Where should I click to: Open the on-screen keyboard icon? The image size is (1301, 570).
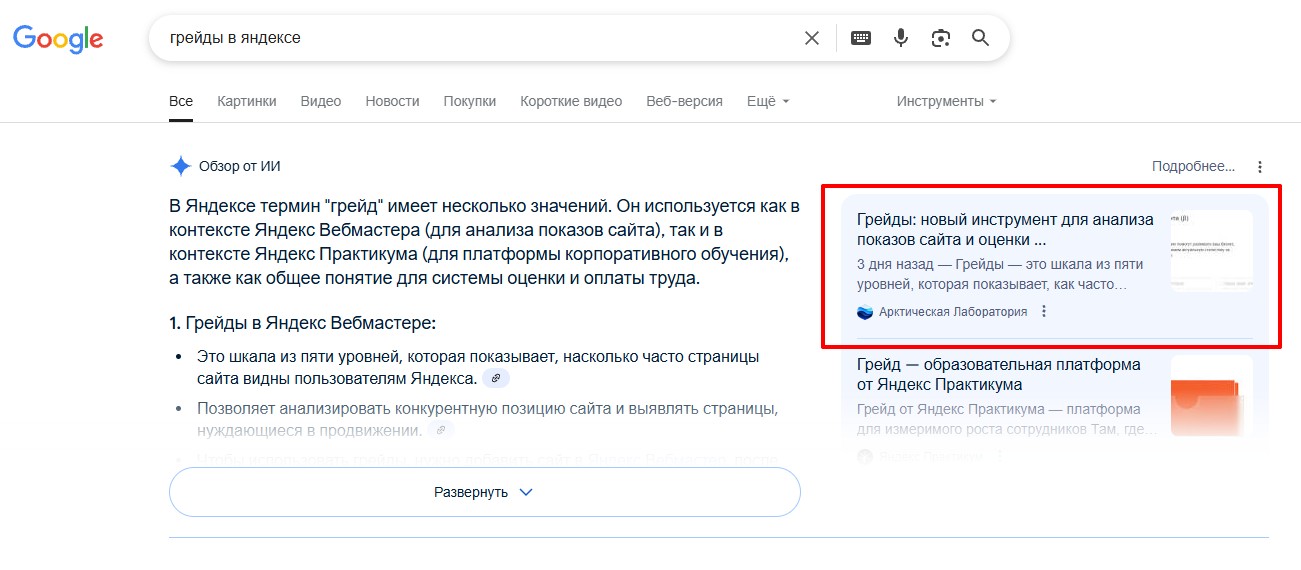point(861,38)
